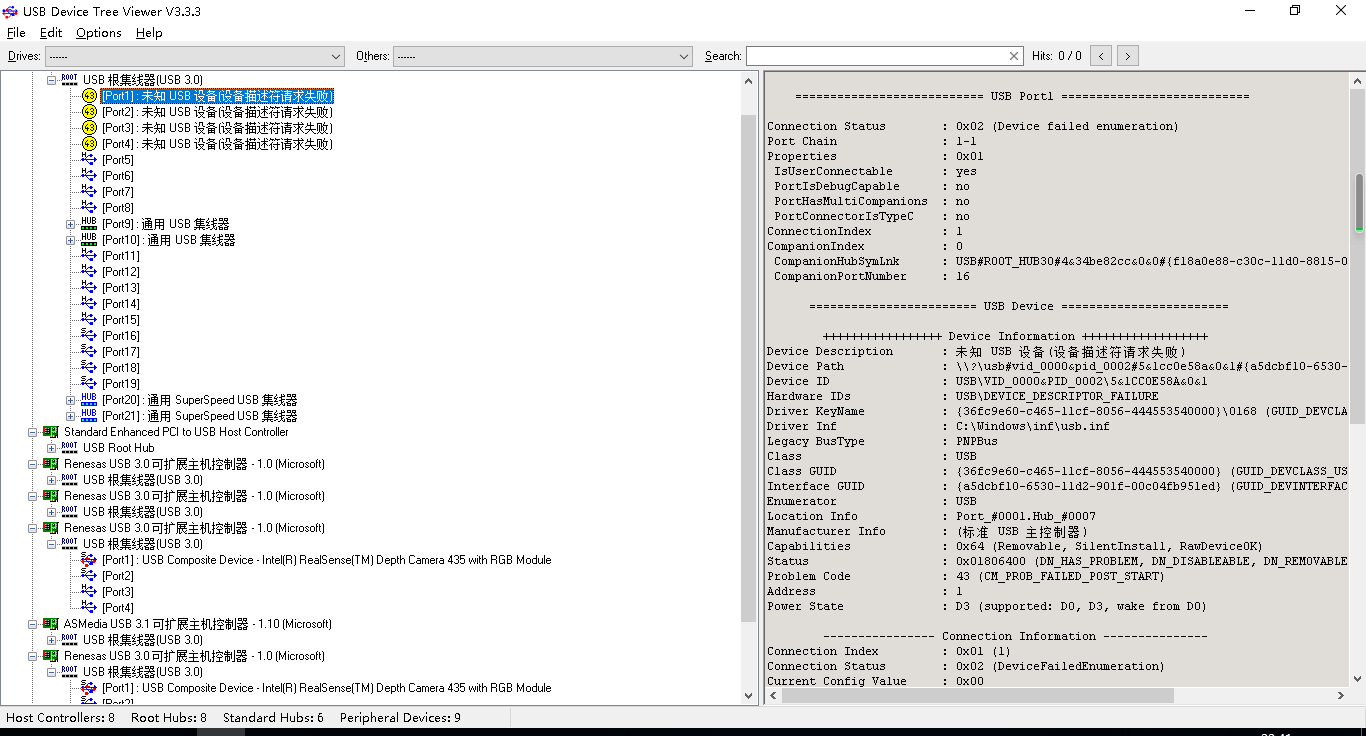Click the Host Controllers: 8 status entry
The image size is (1366, 736).
(x=60, y=718)
